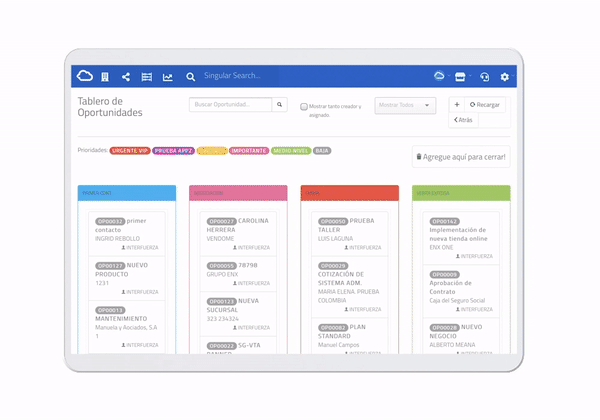Open card OP00029 COTIZACIÓN DE SISTEMA ADM.

point(349,287)
